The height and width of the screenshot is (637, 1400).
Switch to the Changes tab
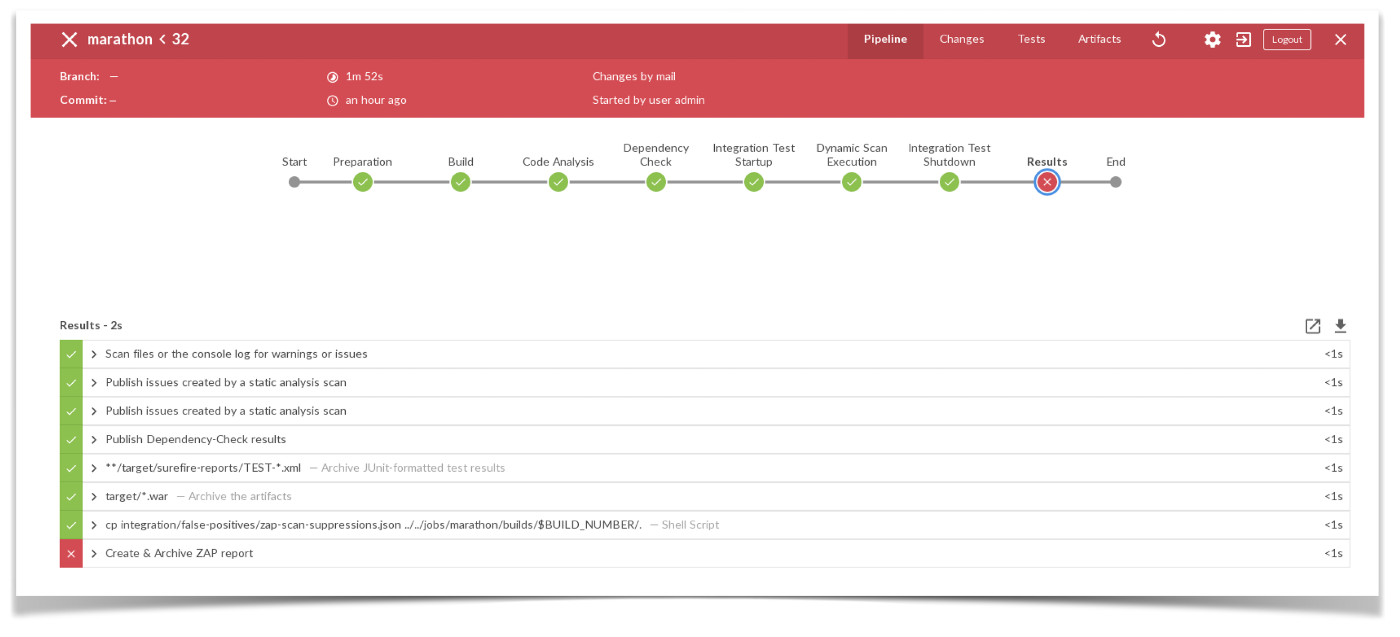(961, 40)
